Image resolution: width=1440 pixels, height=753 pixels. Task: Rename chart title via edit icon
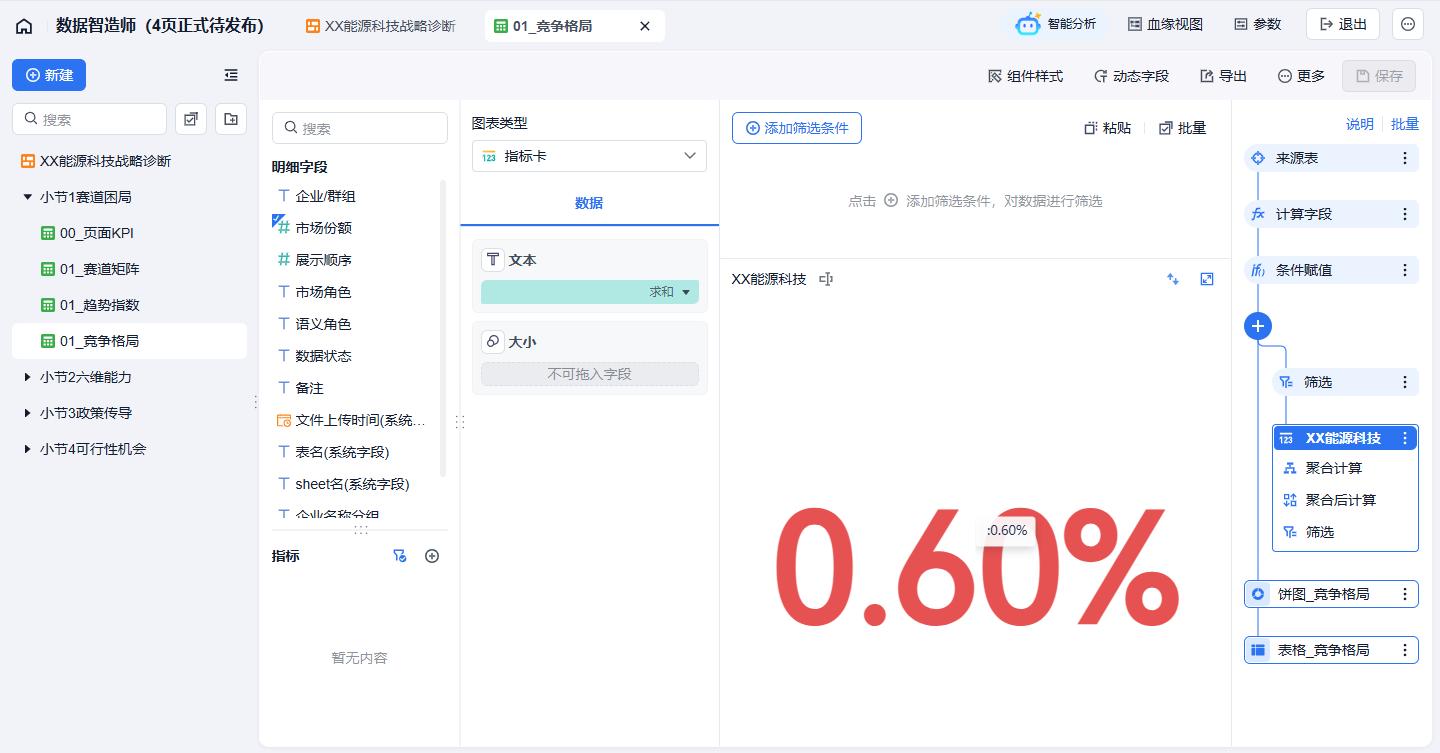826,279
